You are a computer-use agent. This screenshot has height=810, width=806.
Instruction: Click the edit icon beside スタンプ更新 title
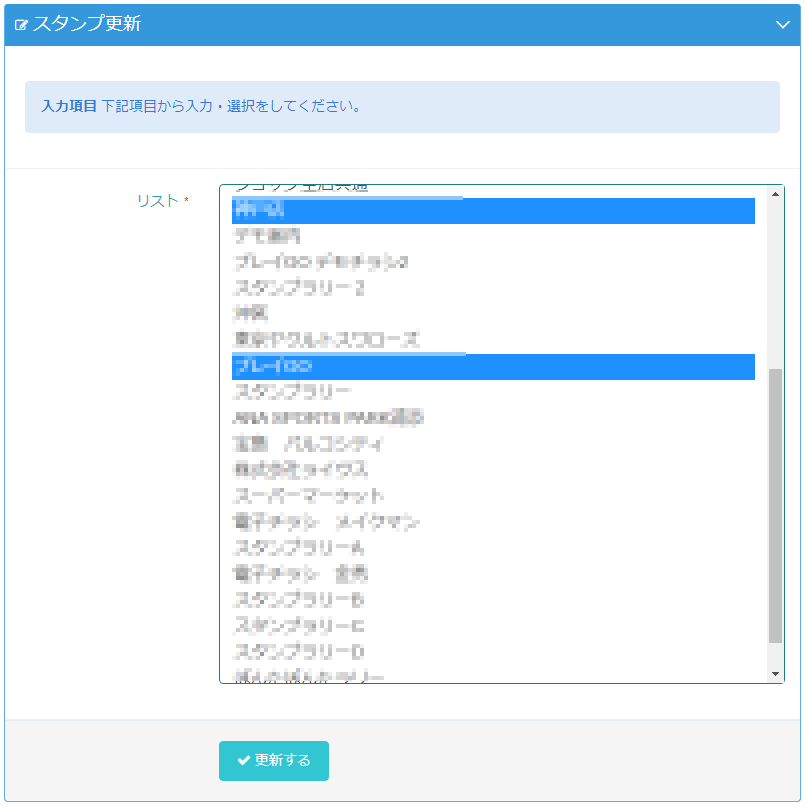(x=21, y=25)
